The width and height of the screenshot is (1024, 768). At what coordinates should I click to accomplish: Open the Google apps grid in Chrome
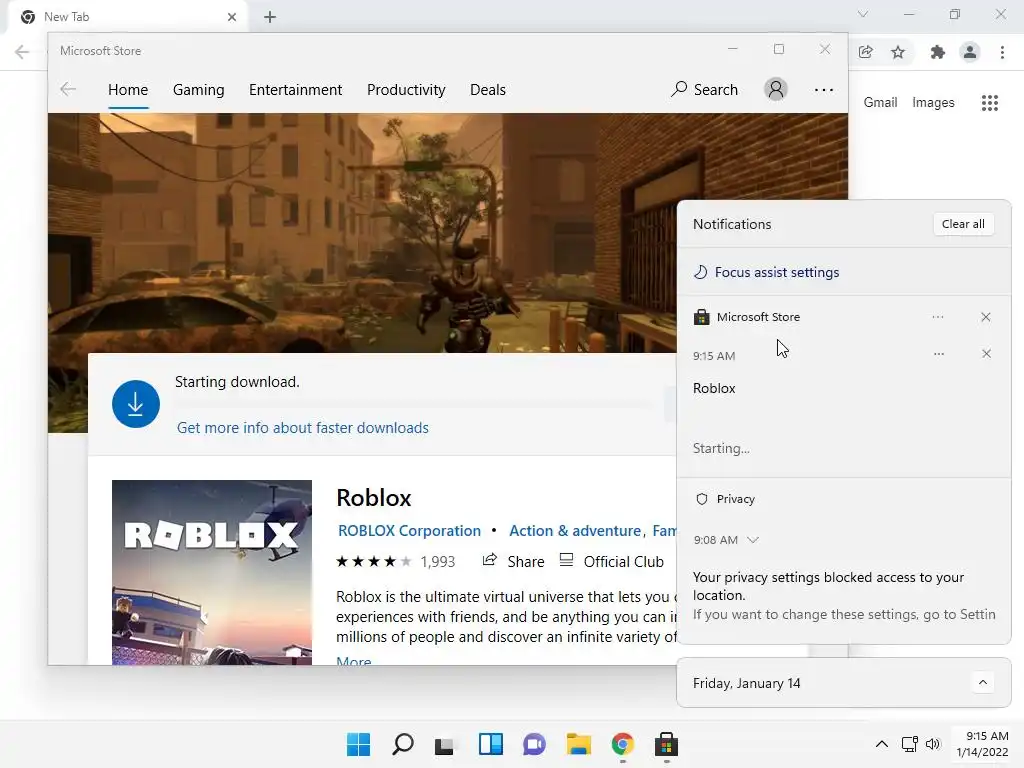coord(990,103)
